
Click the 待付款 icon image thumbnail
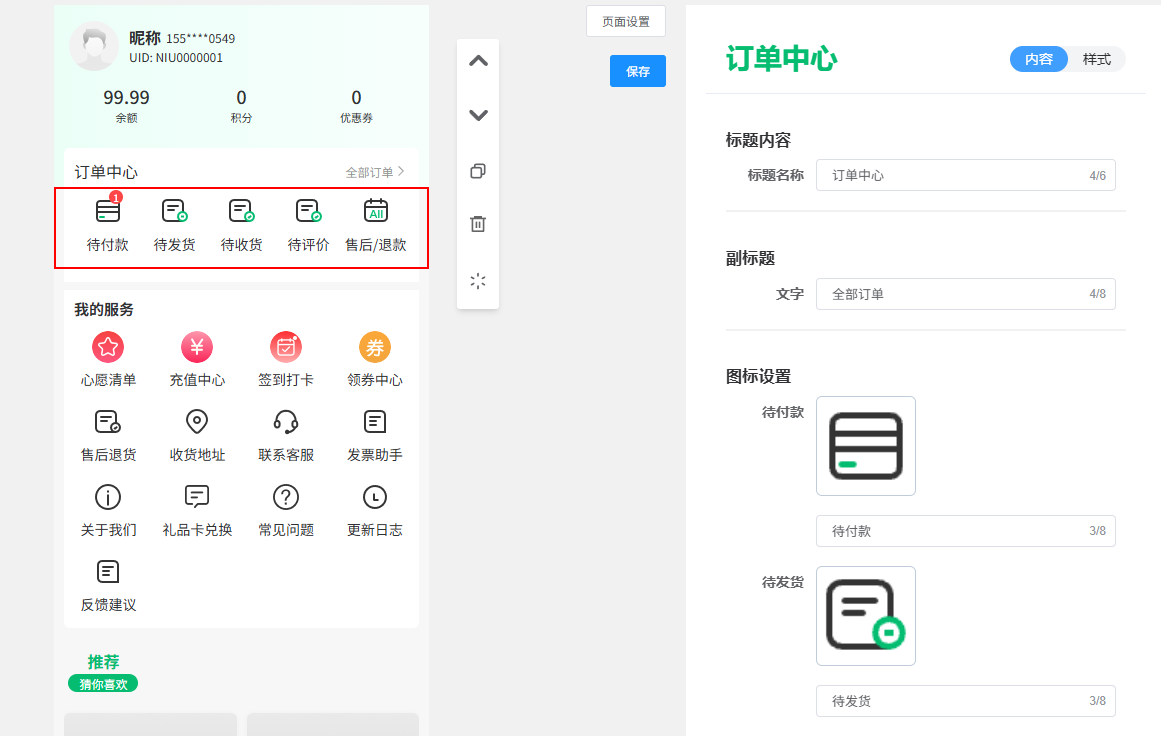866,446
